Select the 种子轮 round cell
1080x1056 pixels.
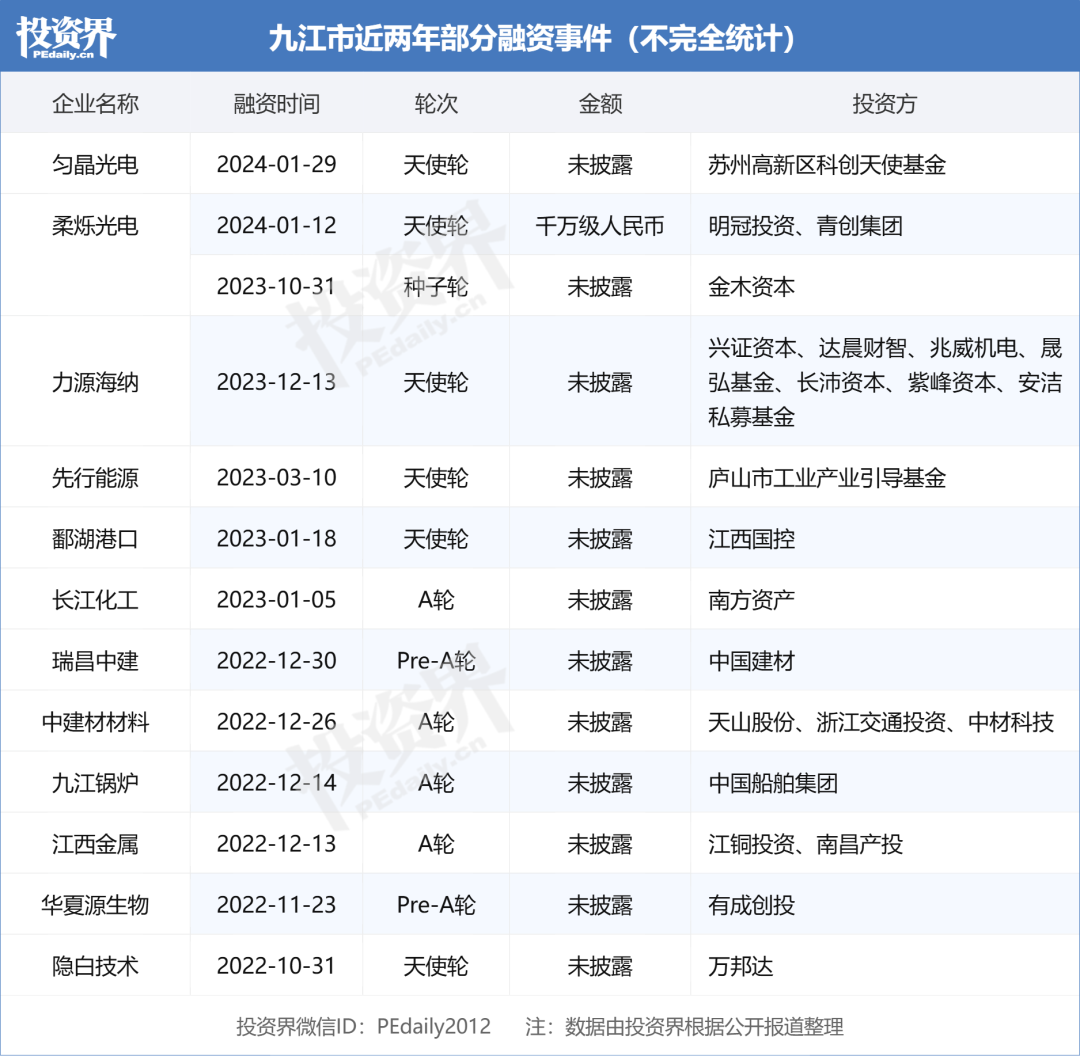pyautogui.click(x=436, y=287)
